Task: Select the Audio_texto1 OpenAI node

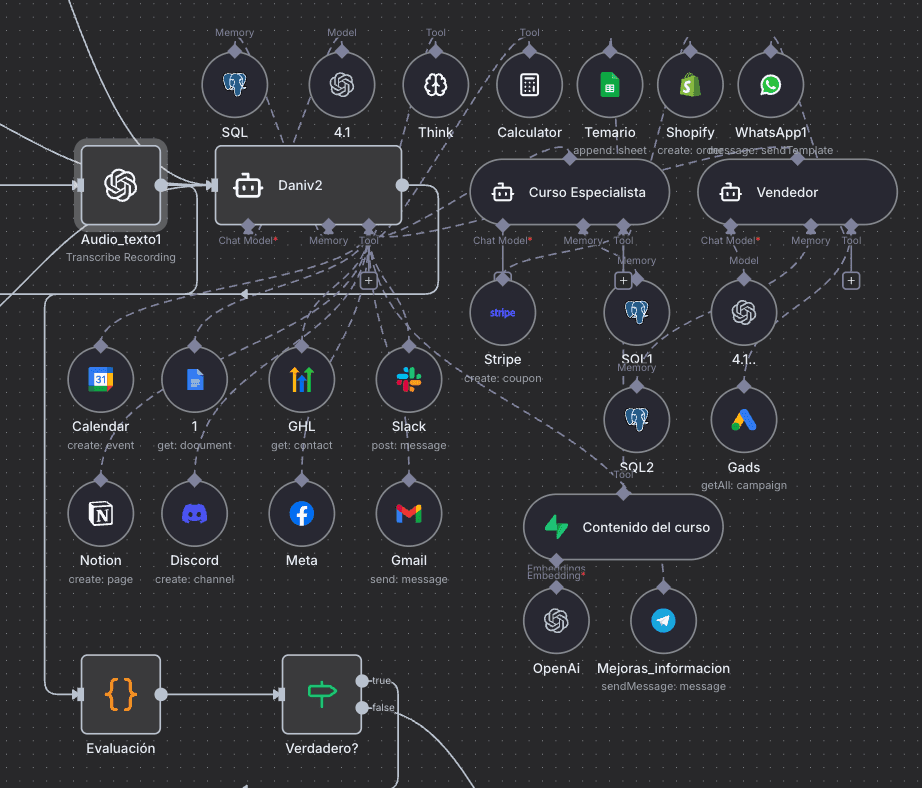Action: 121,185
